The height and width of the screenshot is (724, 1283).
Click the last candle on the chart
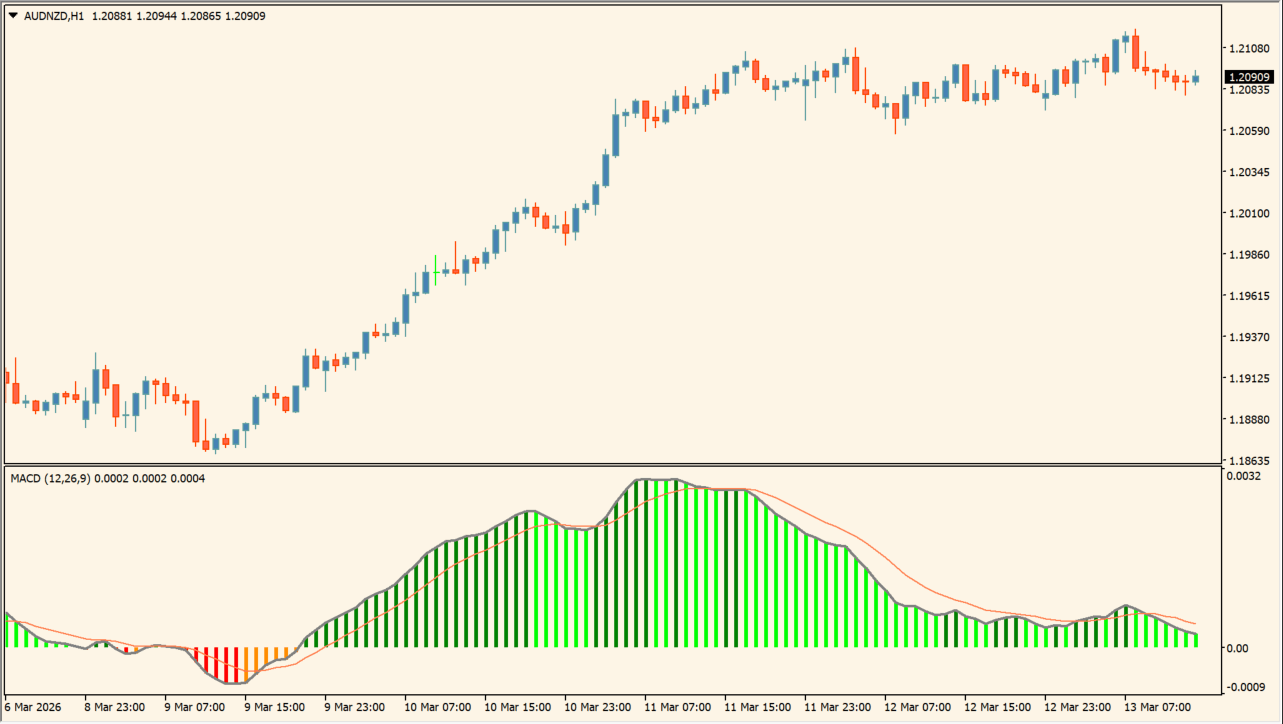(1195, 78)
